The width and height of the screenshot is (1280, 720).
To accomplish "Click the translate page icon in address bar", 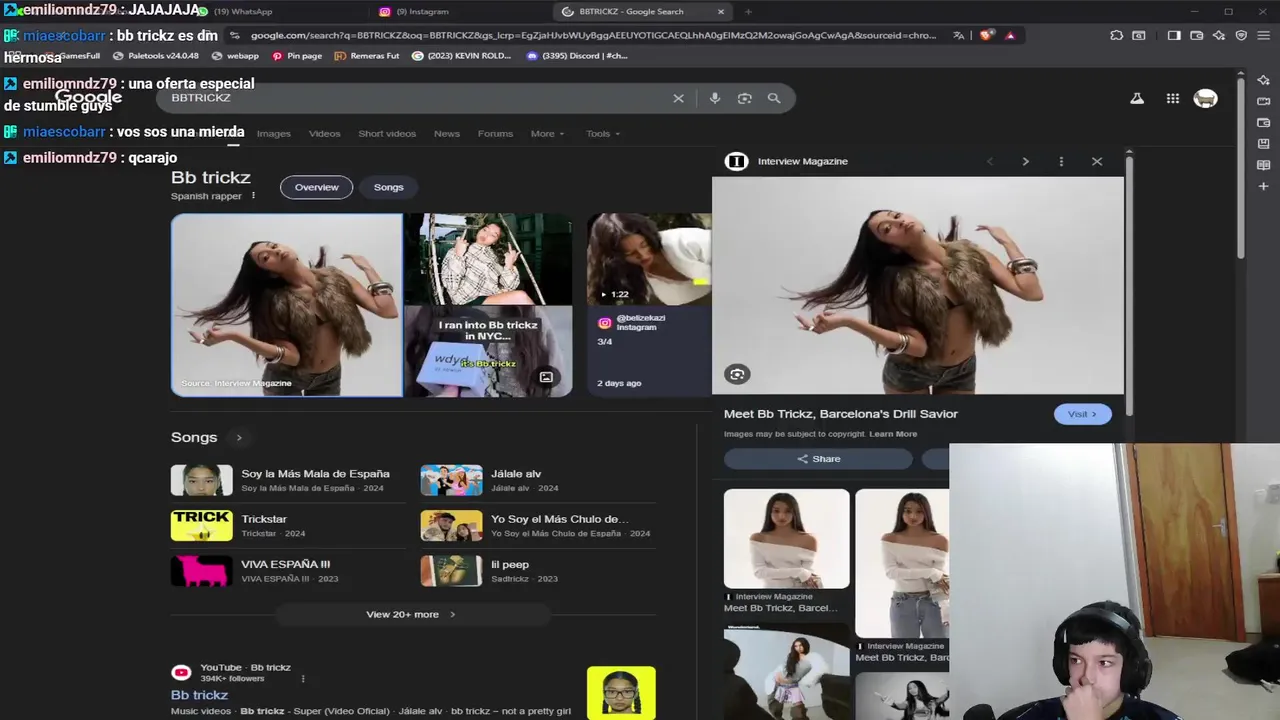I will (x=959, y=35).
